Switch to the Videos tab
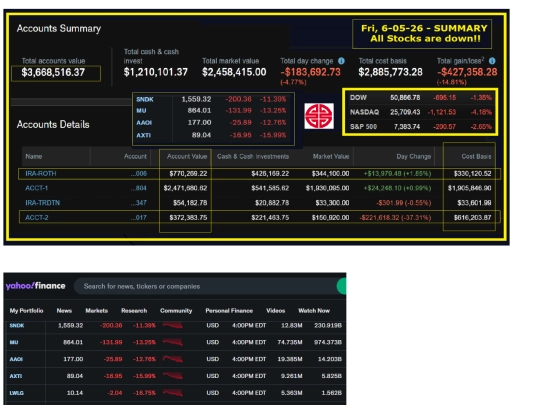The height and width of the screenshot is (405, 540). tap(276, 311)
